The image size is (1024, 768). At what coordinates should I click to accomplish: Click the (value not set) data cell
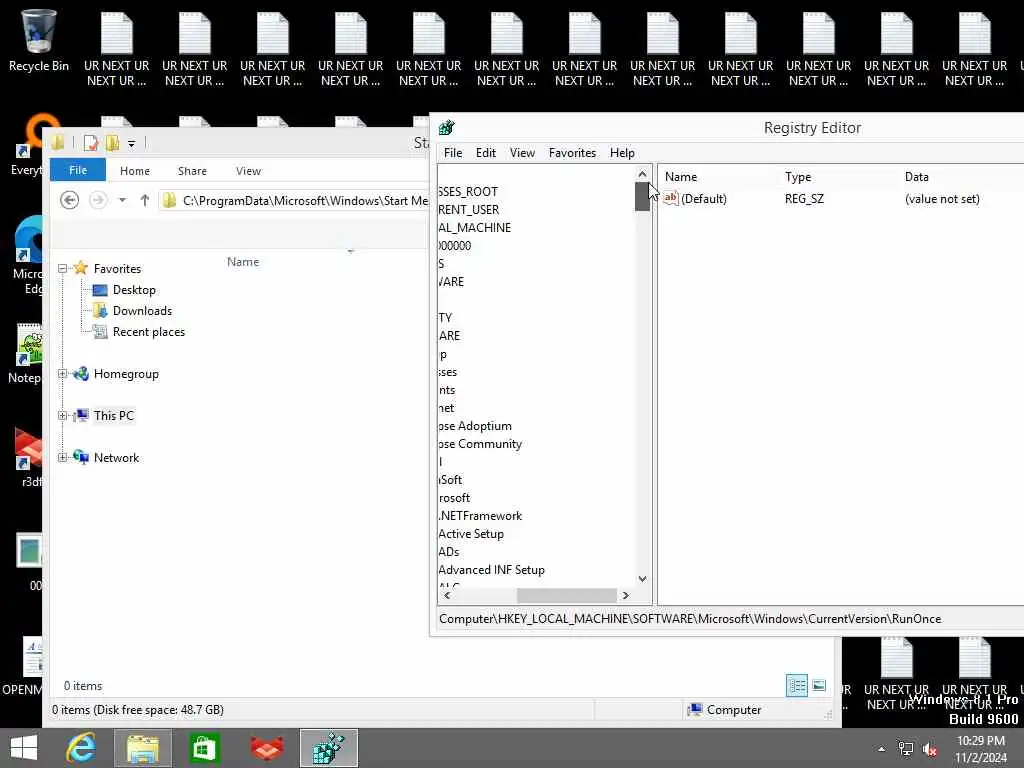coord(942,199)
